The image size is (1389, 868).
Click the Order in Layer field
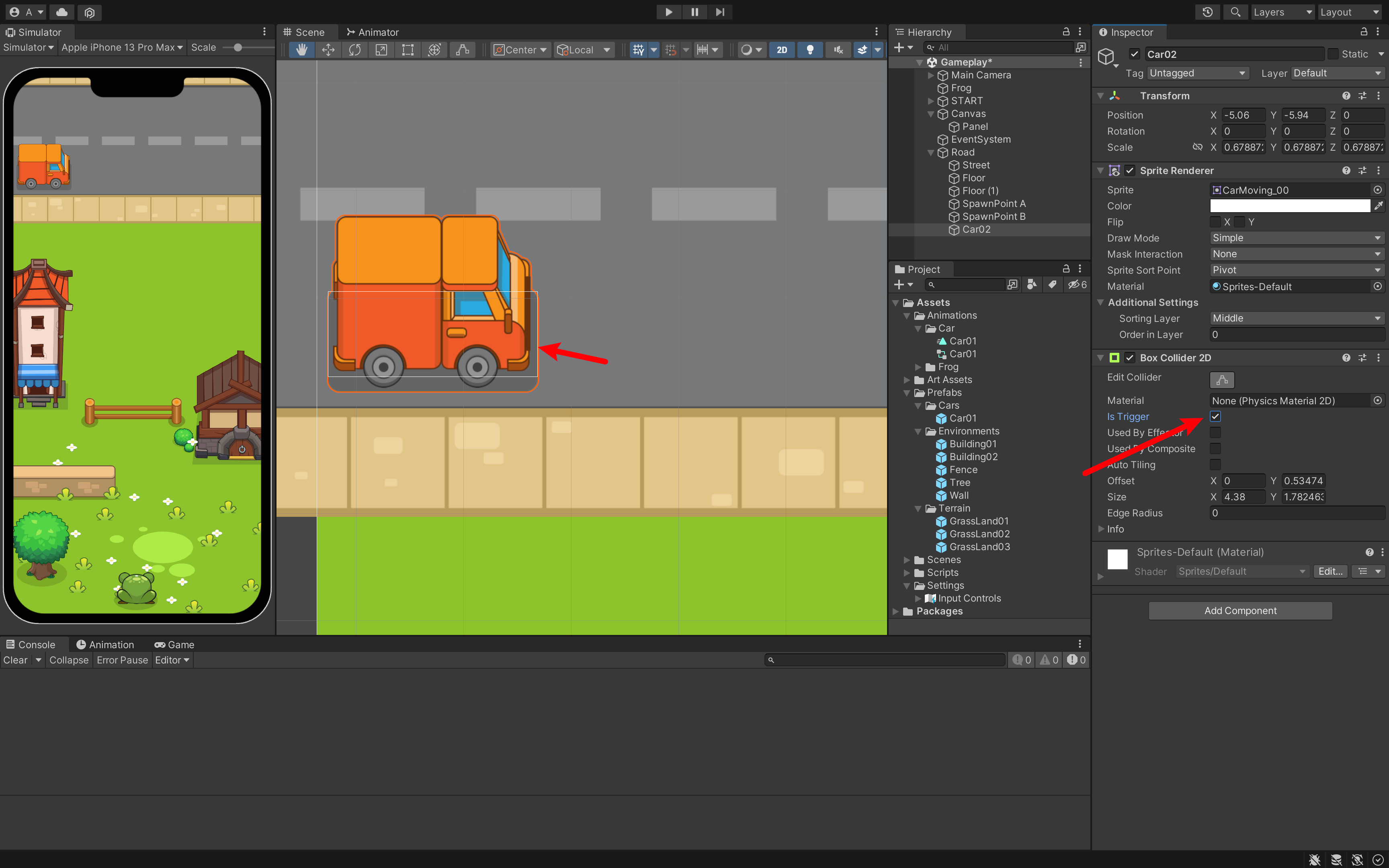1297,334
